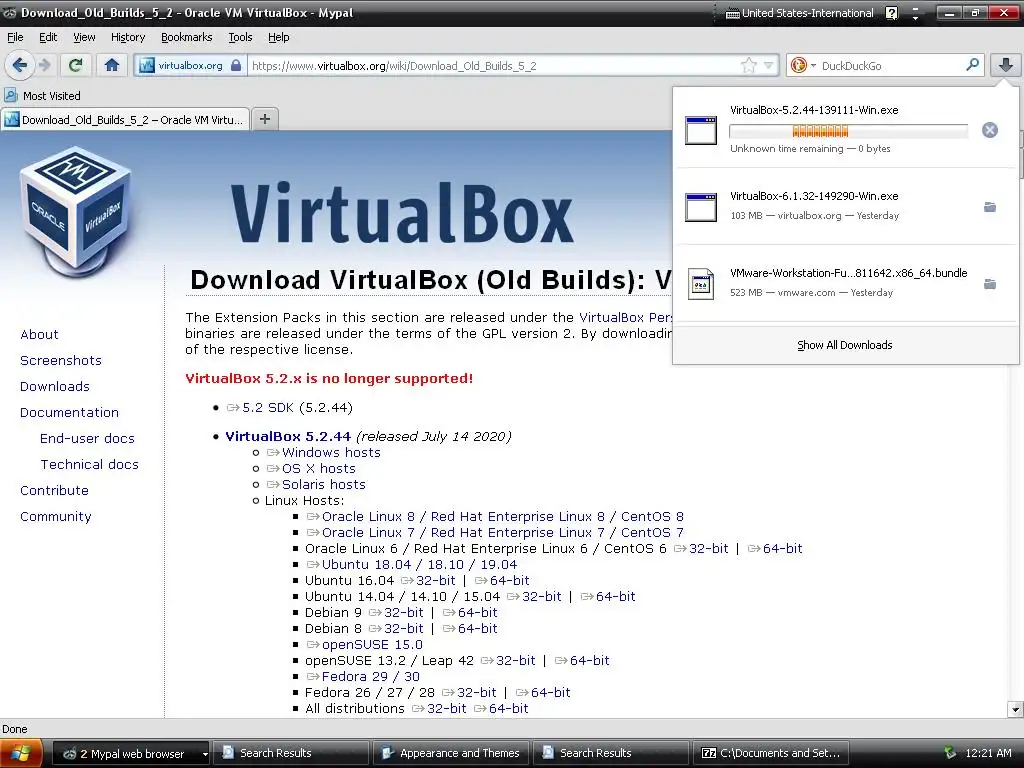Reload the page with the refresh icon
The image size is (1024, 768).
75,65
